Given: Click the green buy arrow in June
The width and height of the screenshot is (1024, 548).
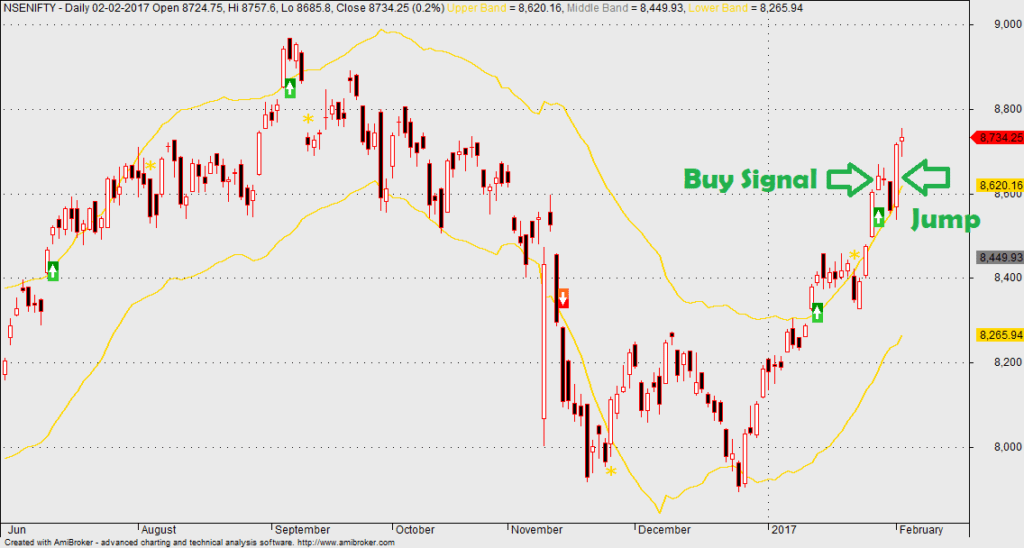Looking at the screenshot, I should [x=53, y=271].
